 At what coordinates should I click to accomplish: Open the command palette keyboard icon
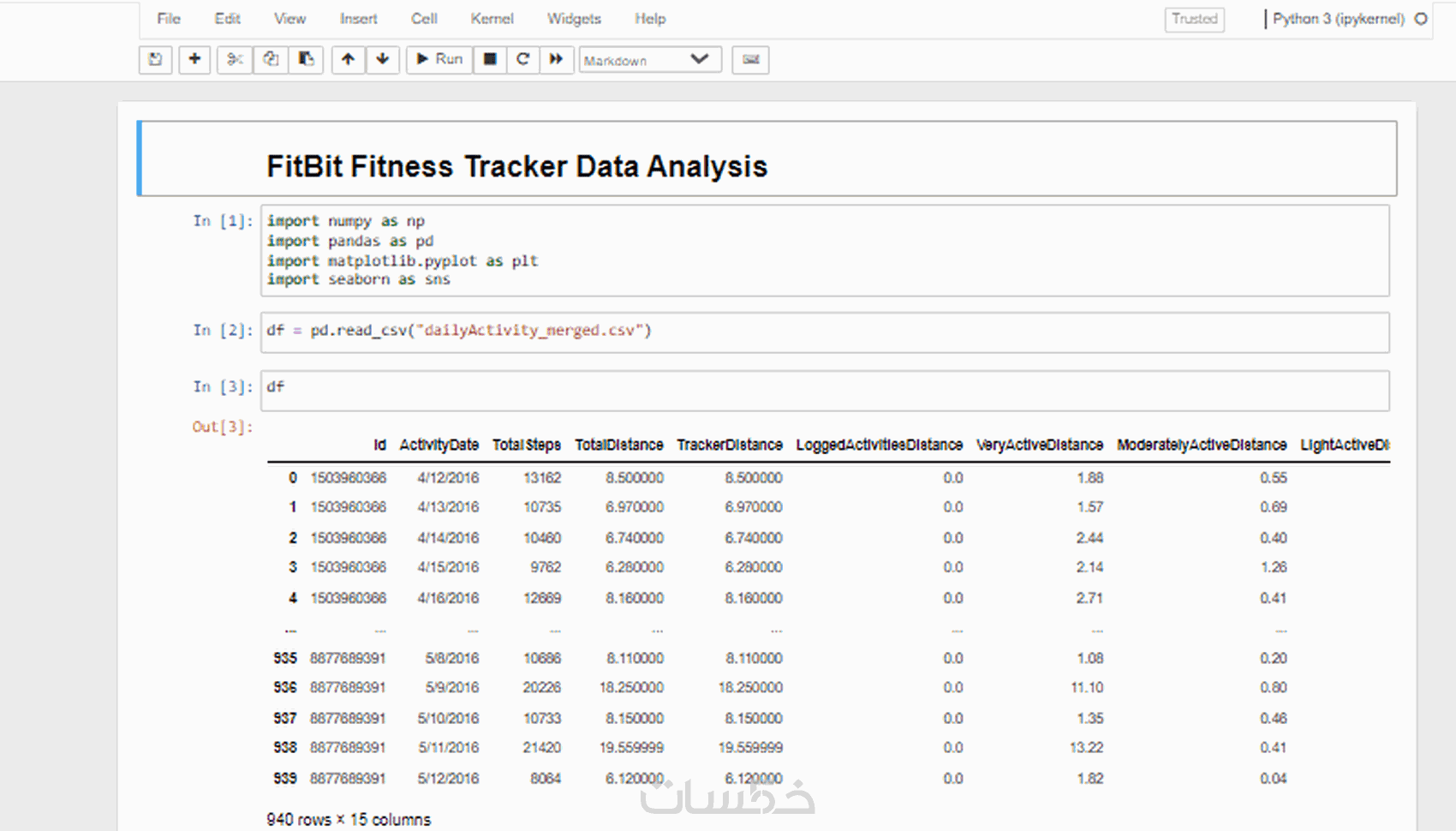[750, 59]
